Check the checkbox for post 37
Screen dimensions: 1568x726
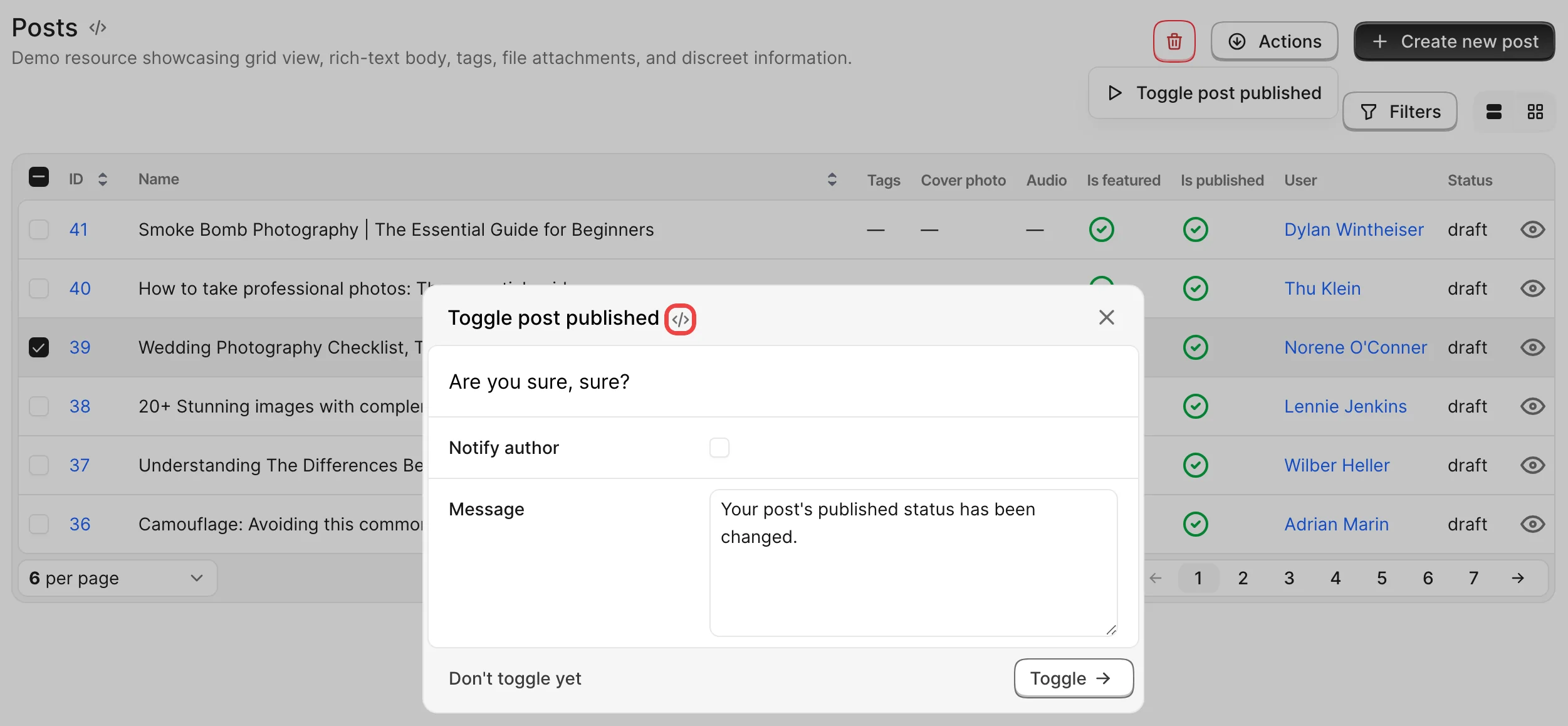[39, 465]
